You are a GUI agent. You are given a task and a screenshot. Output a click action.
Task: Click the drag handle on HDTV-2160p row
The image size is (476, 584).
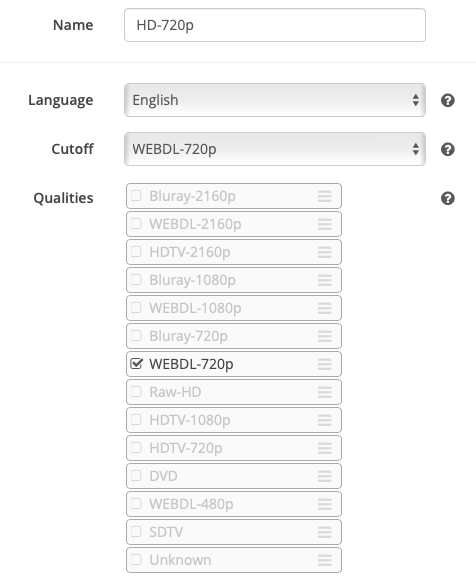324,252
